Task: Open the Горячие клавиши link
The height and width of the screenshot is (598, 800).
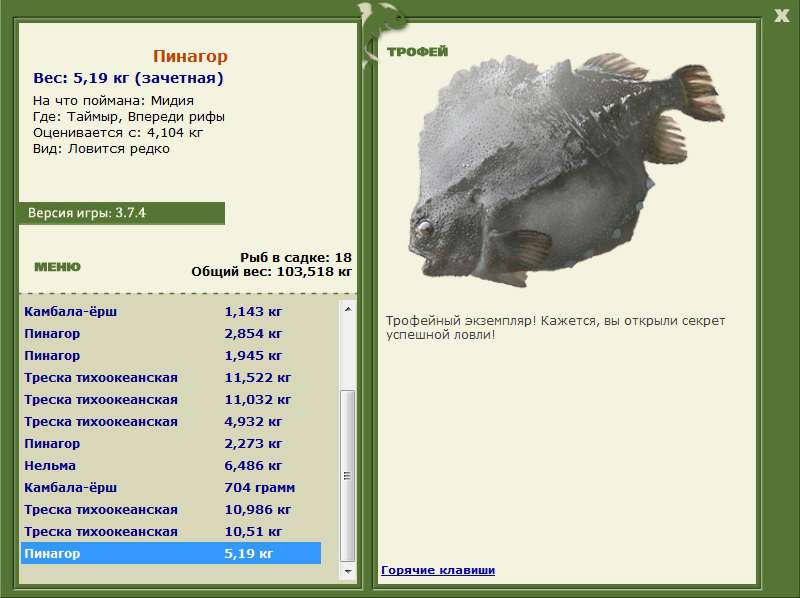Action: click(437, 570)
